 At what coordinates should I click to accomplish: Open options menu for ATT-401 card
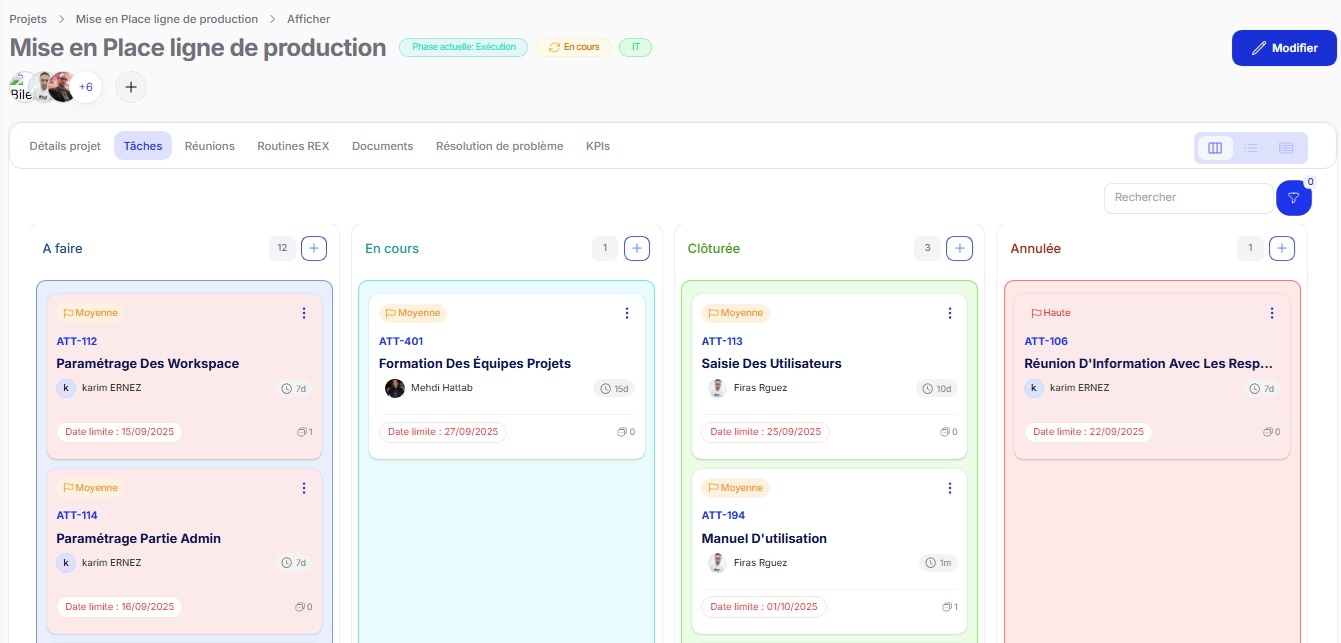[627, 313]
